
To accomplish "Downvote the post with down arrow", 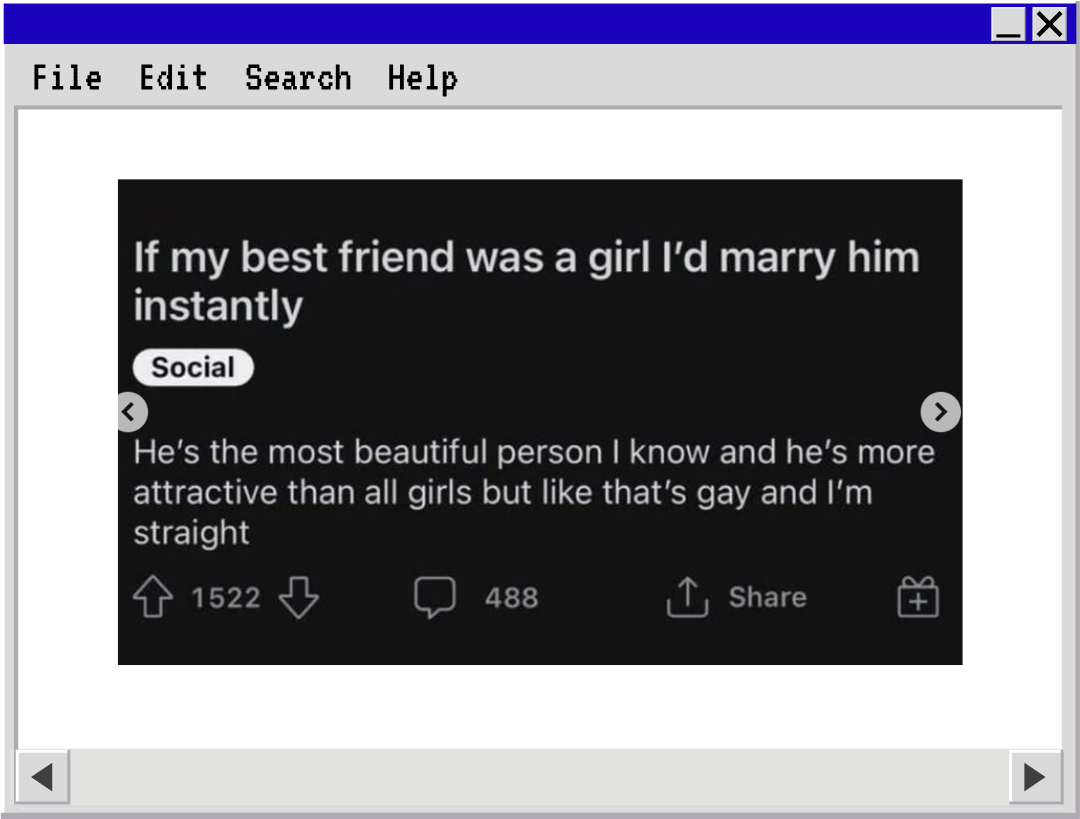I will pos(298,598).
